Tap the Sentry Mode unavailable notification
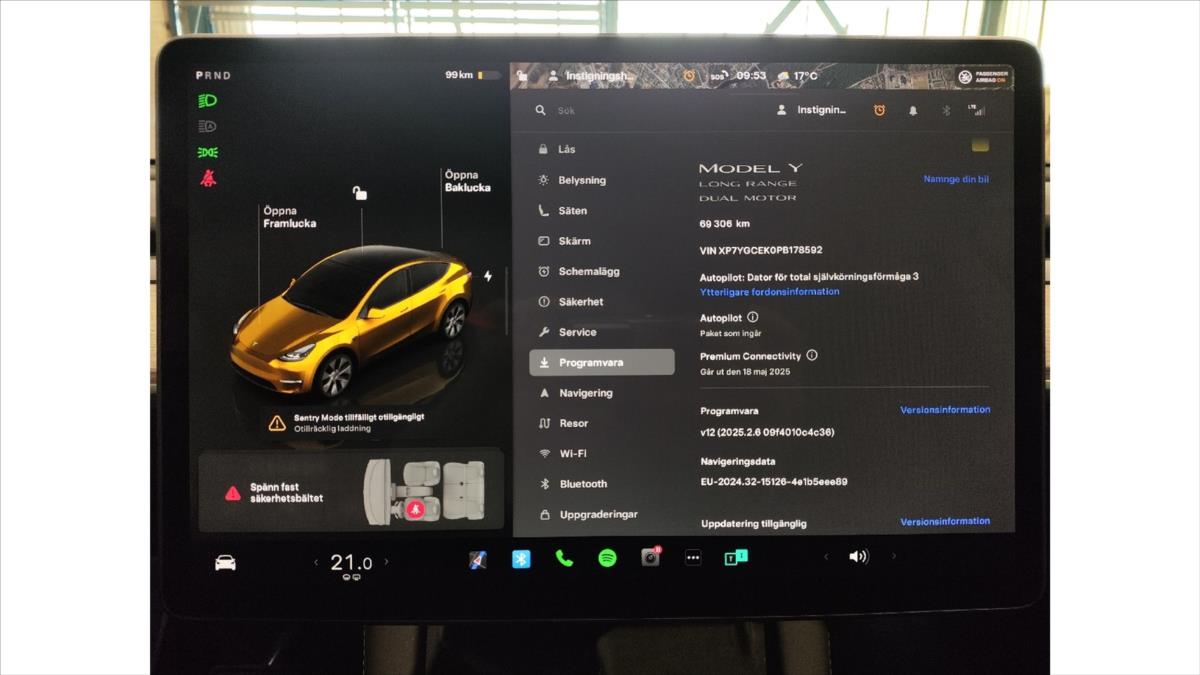Screen dimensions: 1200x675 tap(346, 423)
